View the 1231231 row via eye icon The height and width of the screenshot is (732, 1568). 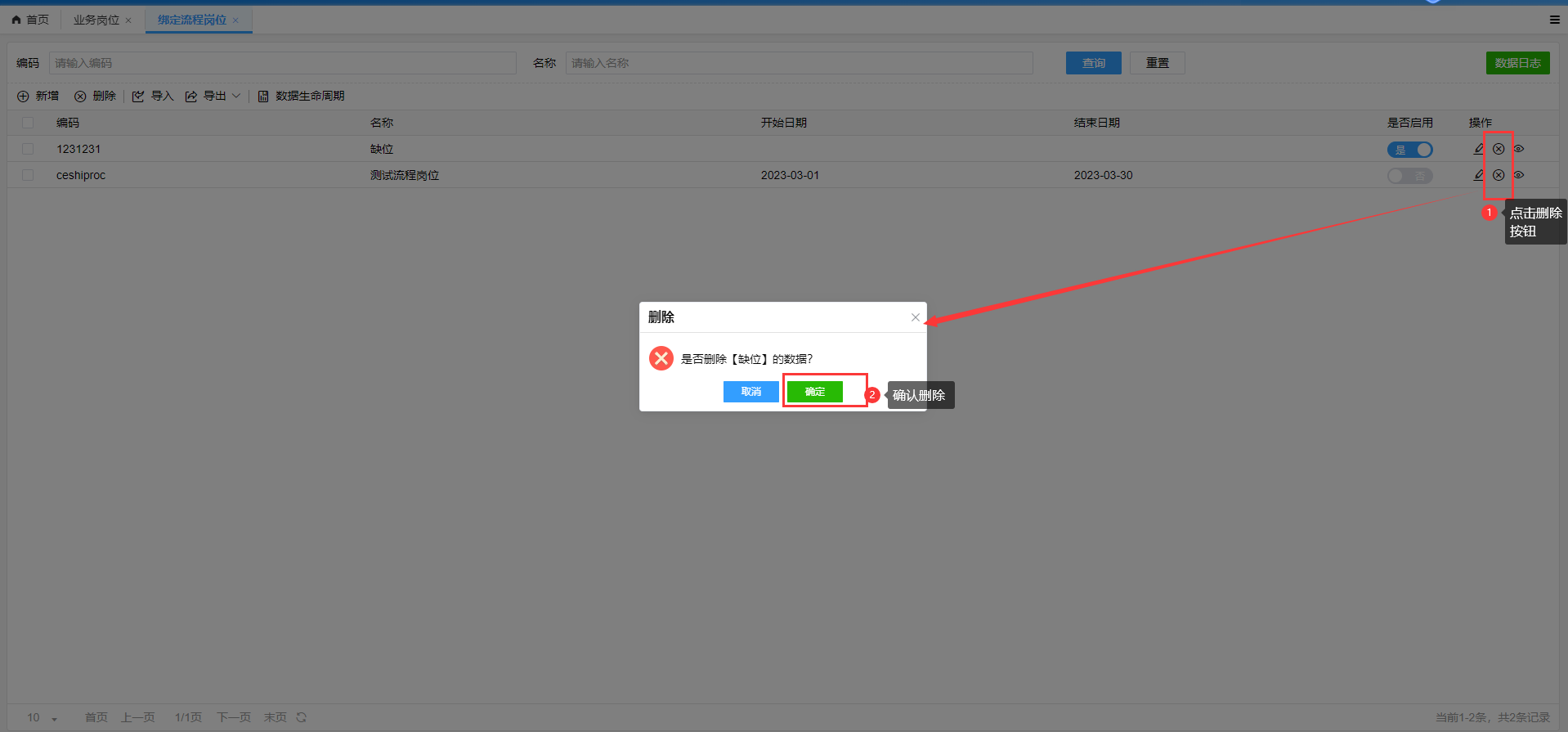click(x=1519, y=149)
